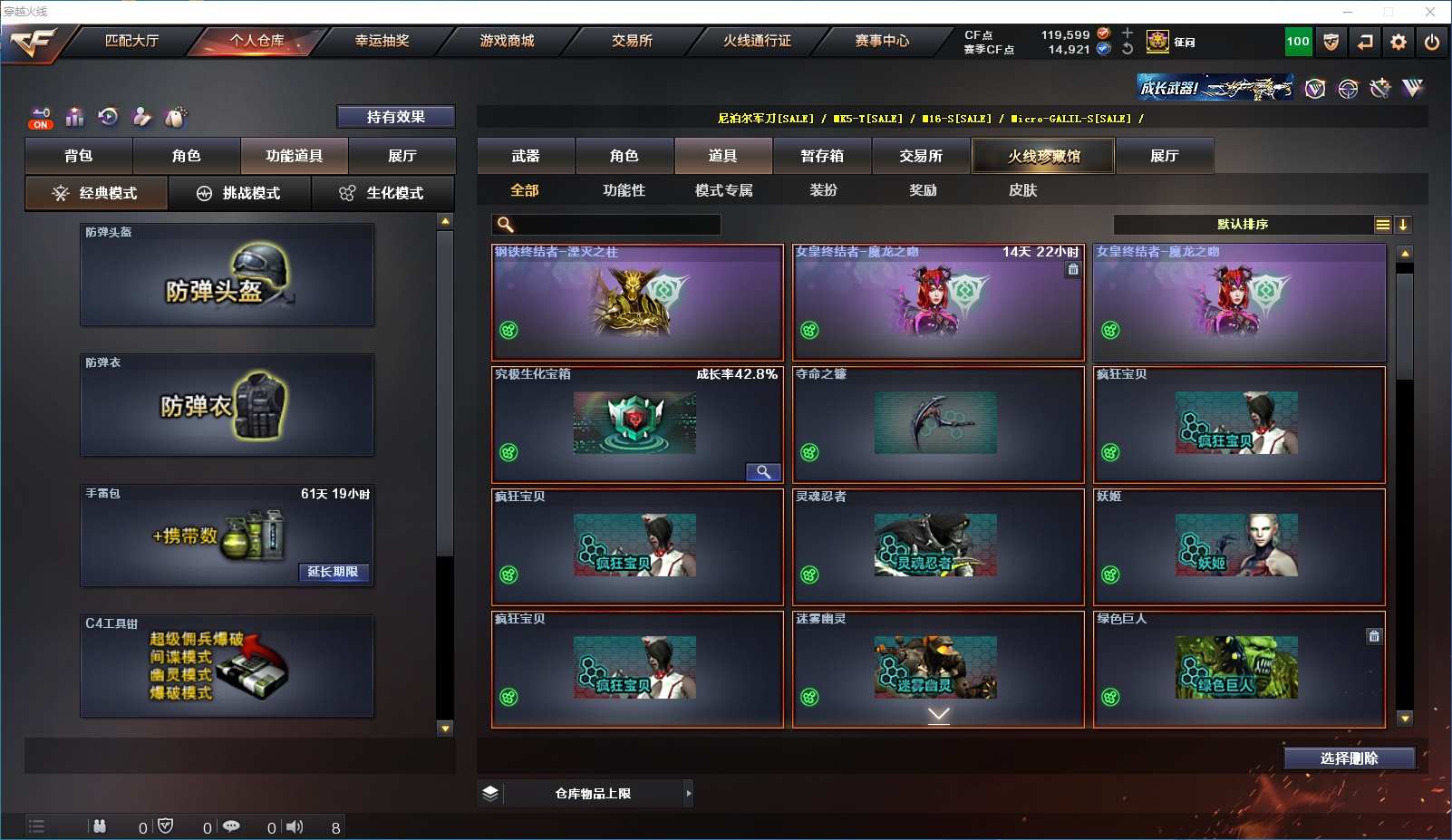Click the plus icon next to CF点
The width and height of the screenshot is (1452, 840).
[1128, 33]
